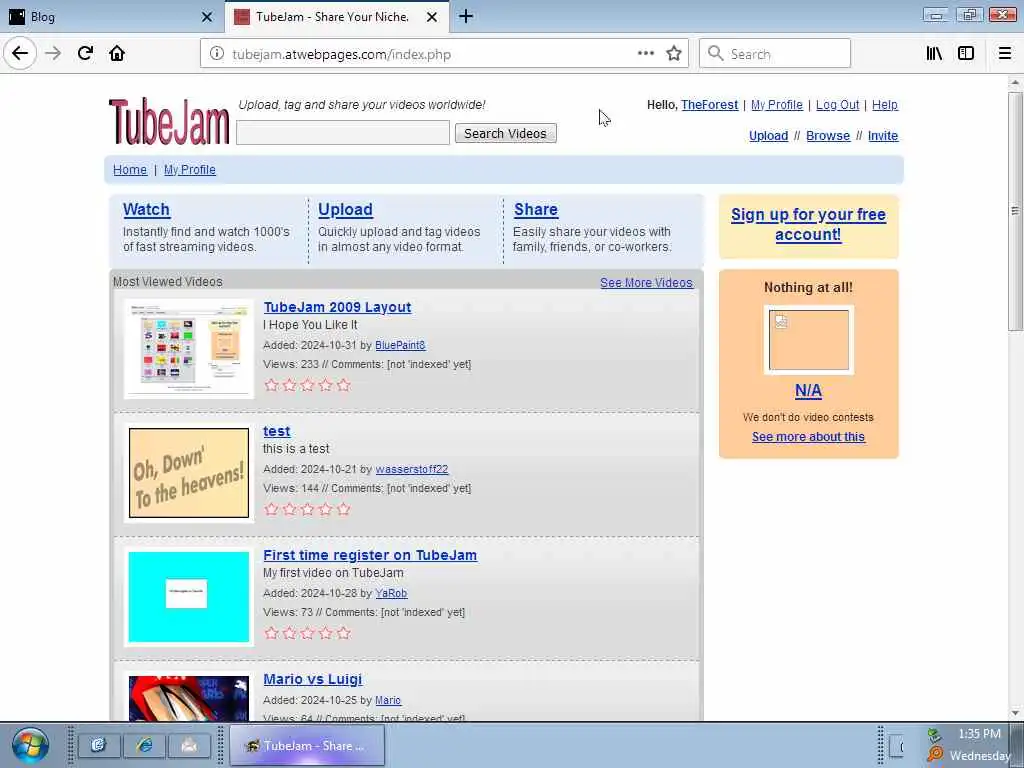Show site information icon in address bar
Viewport: 1024px width, 768px height.
tap(217, 54)
